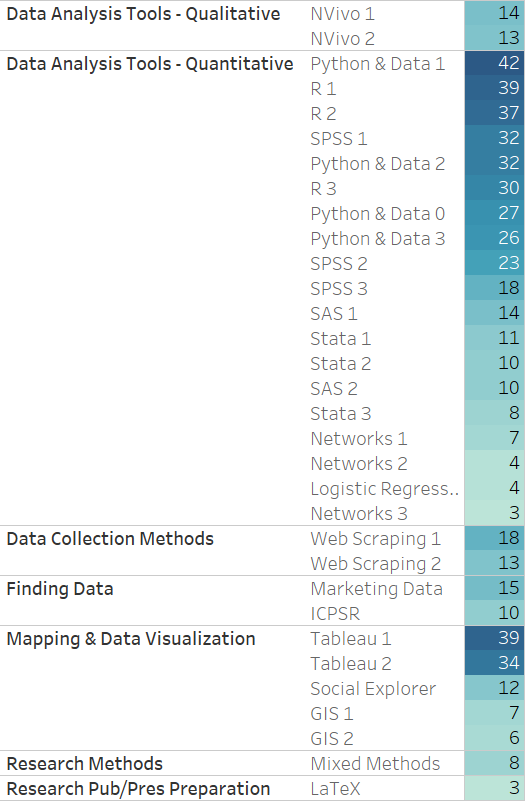Screen dimensions: 525x801
Task: Click the 'R 2' row label
Action: (323, 114)
